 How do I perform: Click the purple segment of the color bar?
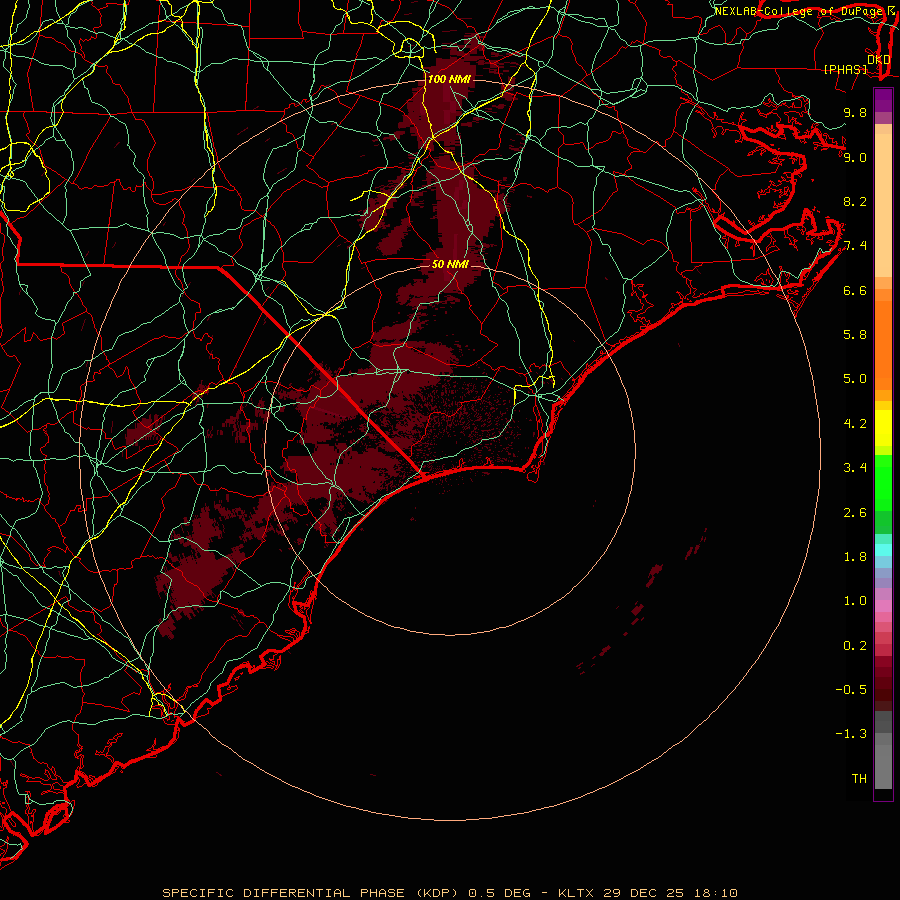(883, 100)
